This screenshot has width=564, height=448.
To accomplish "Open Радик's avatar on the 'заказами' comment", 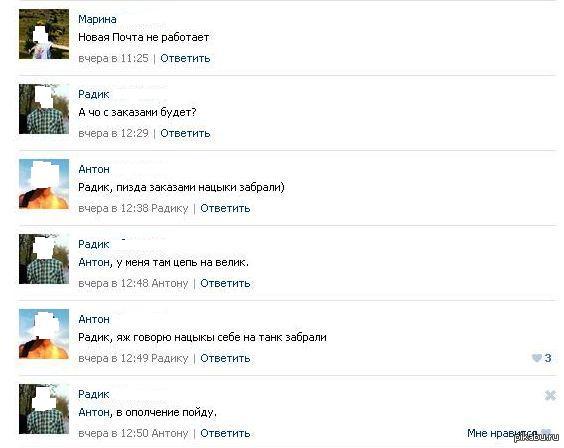I will pyautogui.click(x=44, y=109).
